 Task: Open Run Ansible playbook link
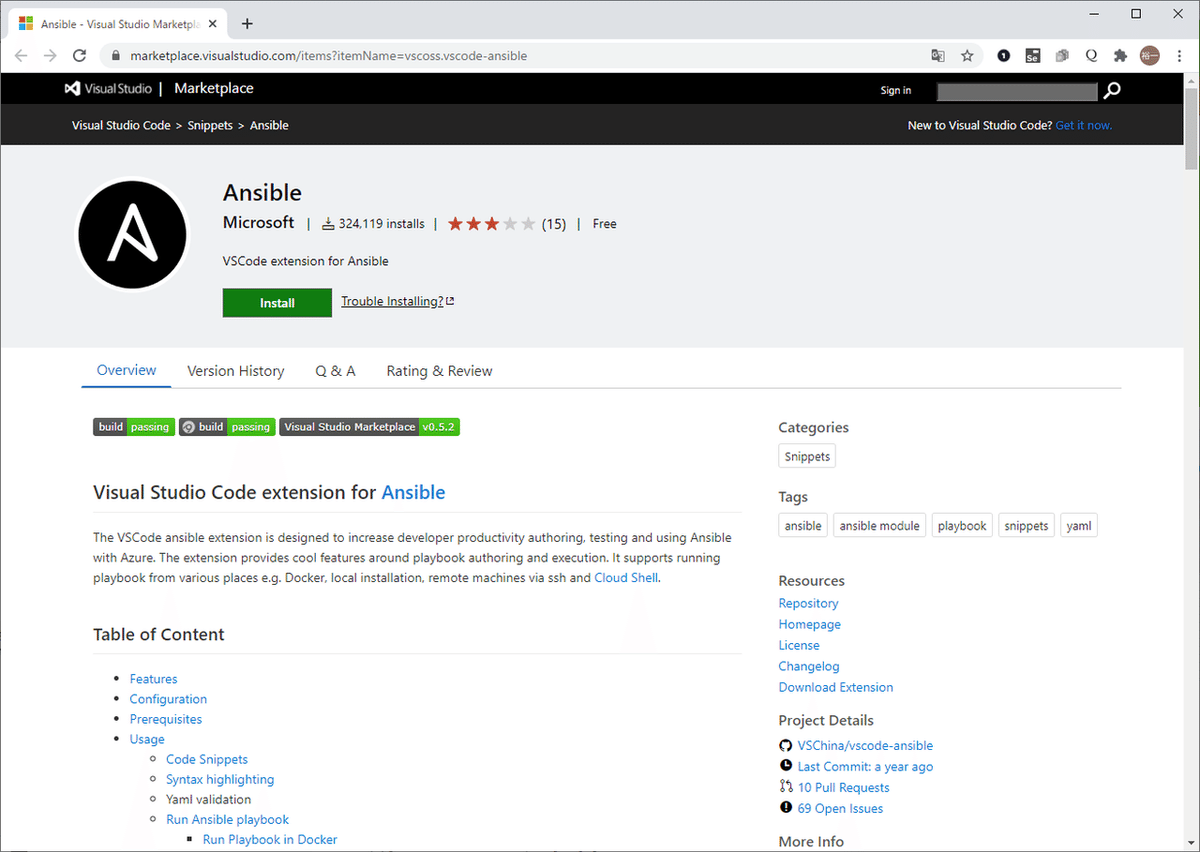click(228, 819)
